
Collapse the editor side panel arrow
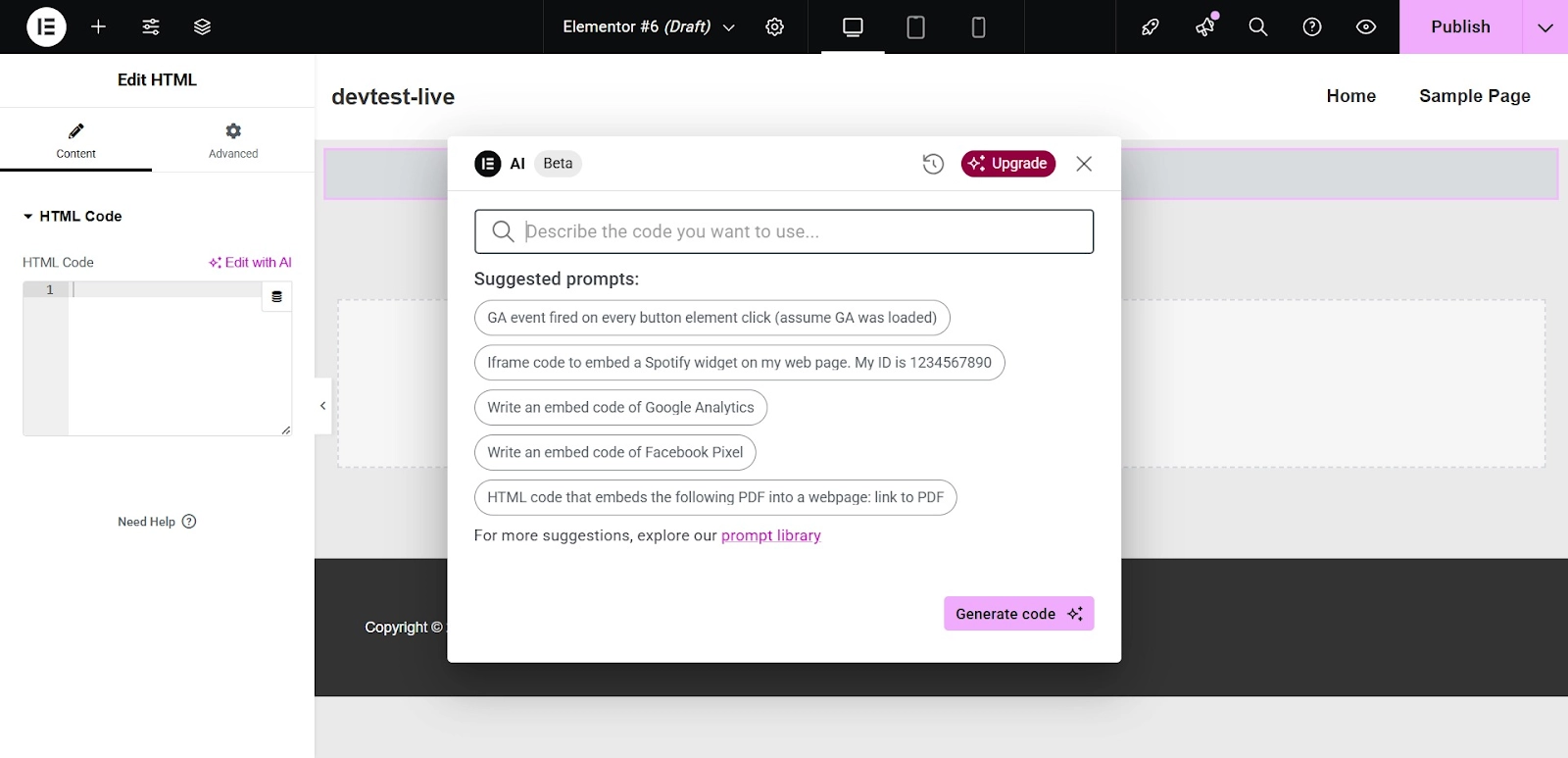point(322,405)
